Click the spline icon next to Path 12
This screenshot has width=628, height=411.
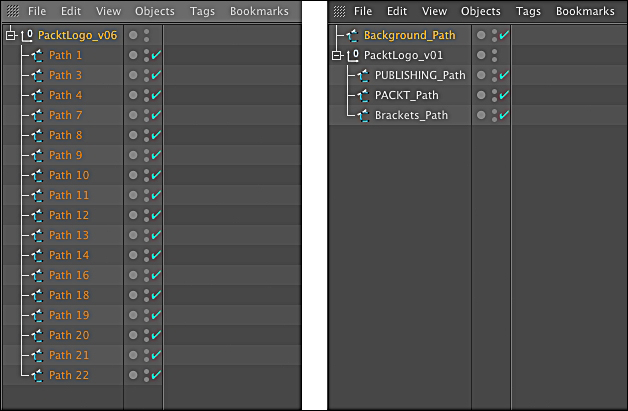pyautogui.click(x=37, y=216)
